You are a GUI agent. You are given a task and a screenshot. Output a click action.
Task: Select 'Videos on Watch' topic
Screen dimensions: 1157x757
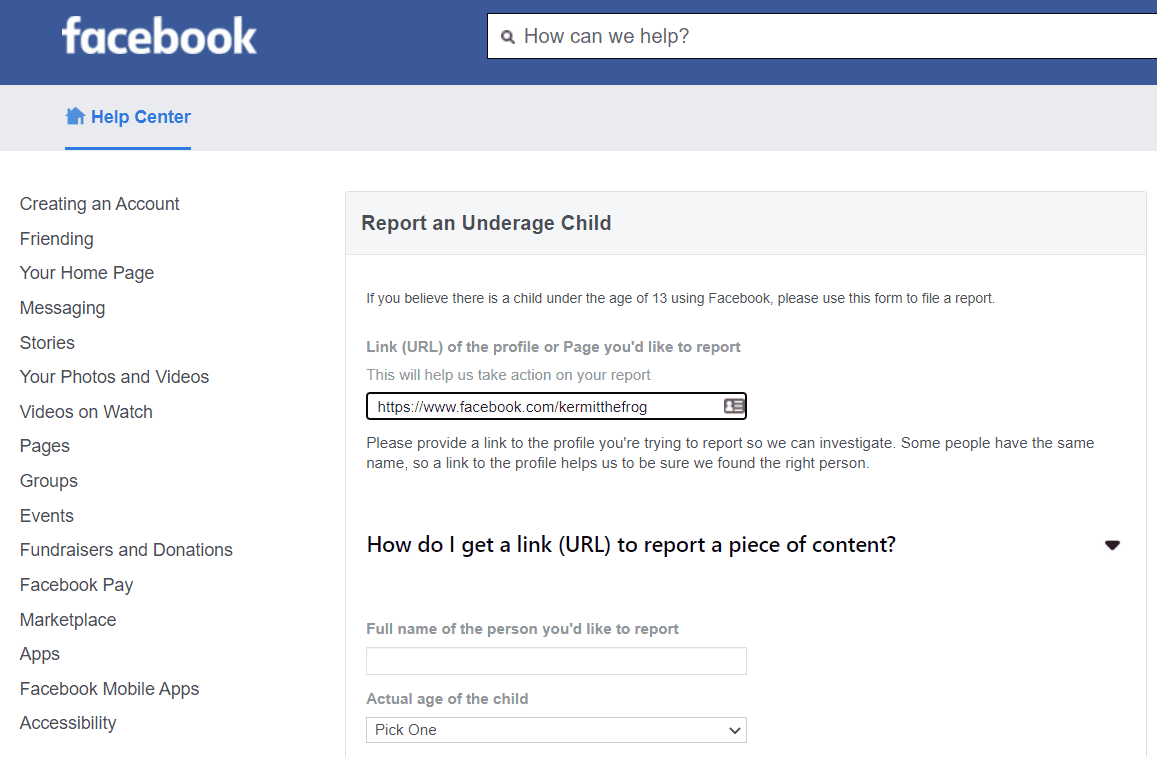click(x=86, y=412)
